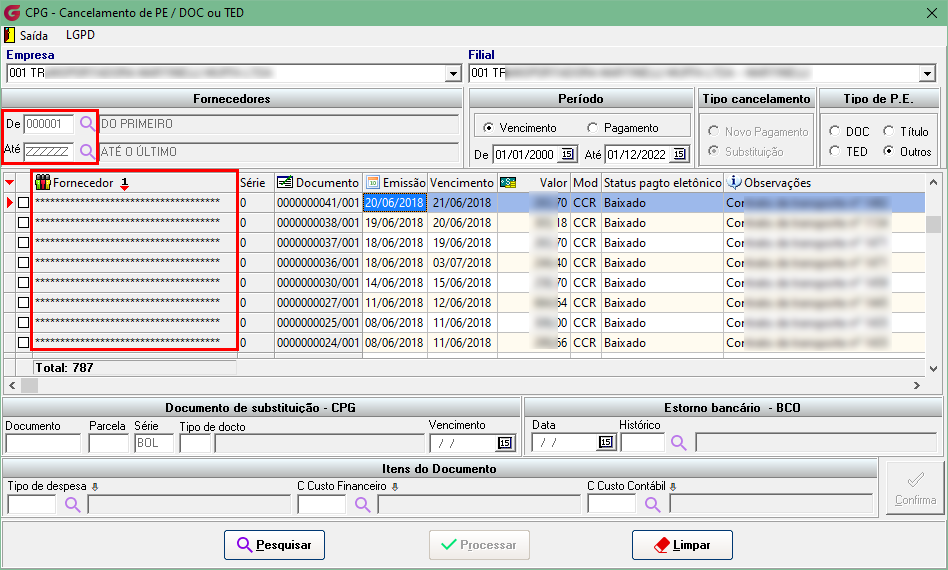
Task: Click the Observações column info icon
Action: tap(734, 181)
